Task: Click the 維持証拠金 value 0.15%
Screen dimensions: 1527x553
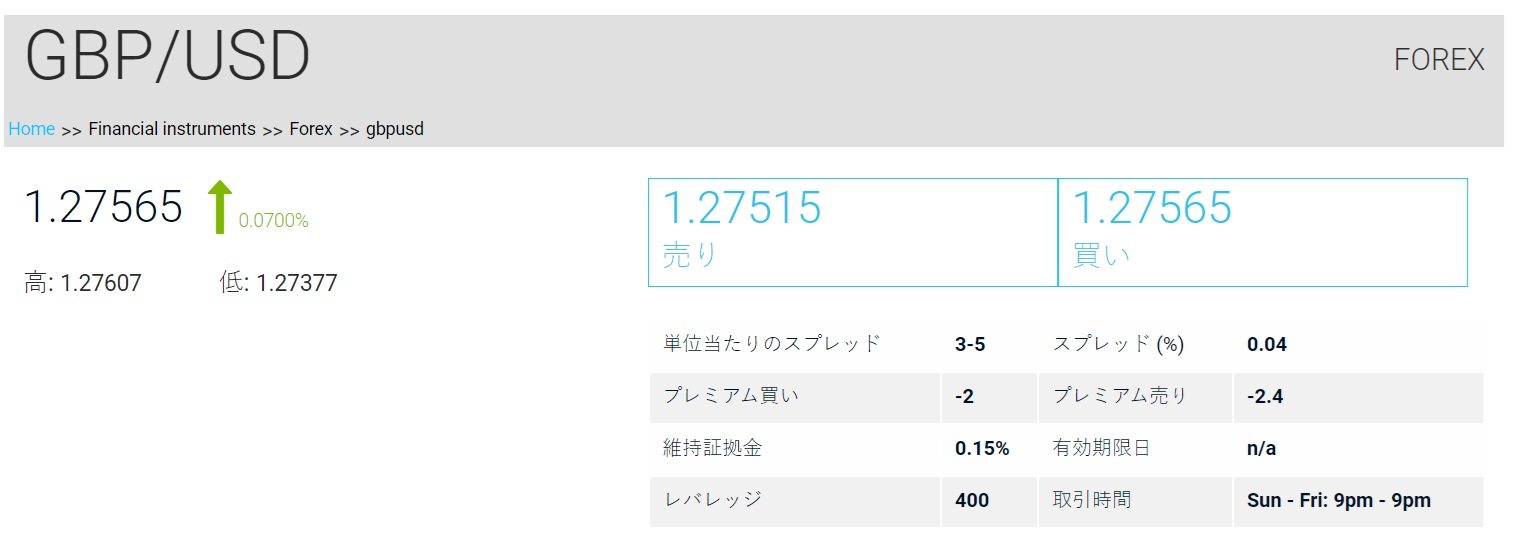Action: pyautogui.click(x=982, y=449)
